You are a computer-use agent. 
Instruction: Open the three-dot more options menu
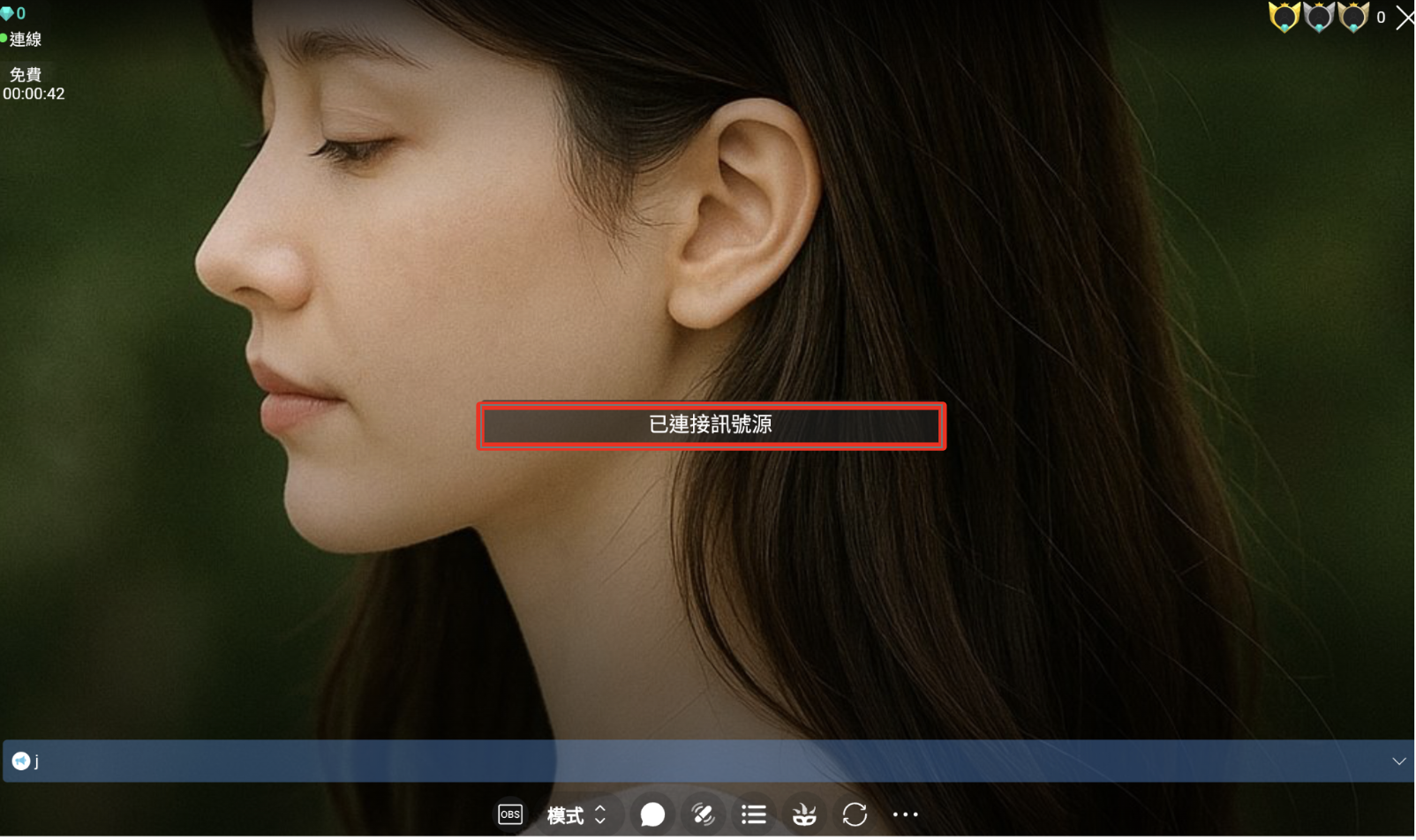coord(906,815)
